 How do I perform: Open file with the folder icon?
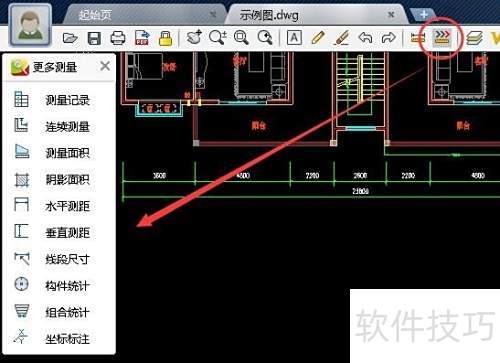[x=70, y=38]
